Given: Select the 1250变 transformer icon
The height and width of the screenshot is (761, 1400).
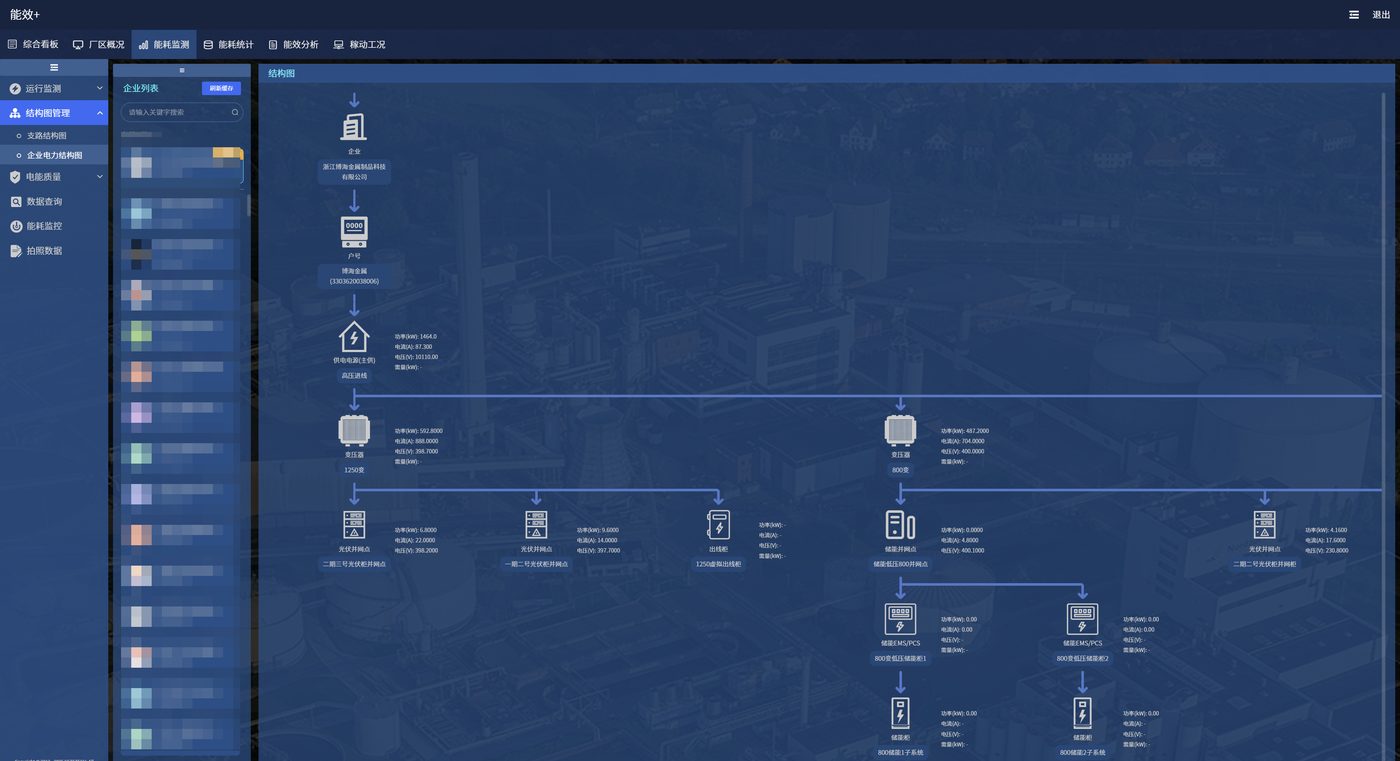Looking at the screenshot, I should tap(354, 431).
